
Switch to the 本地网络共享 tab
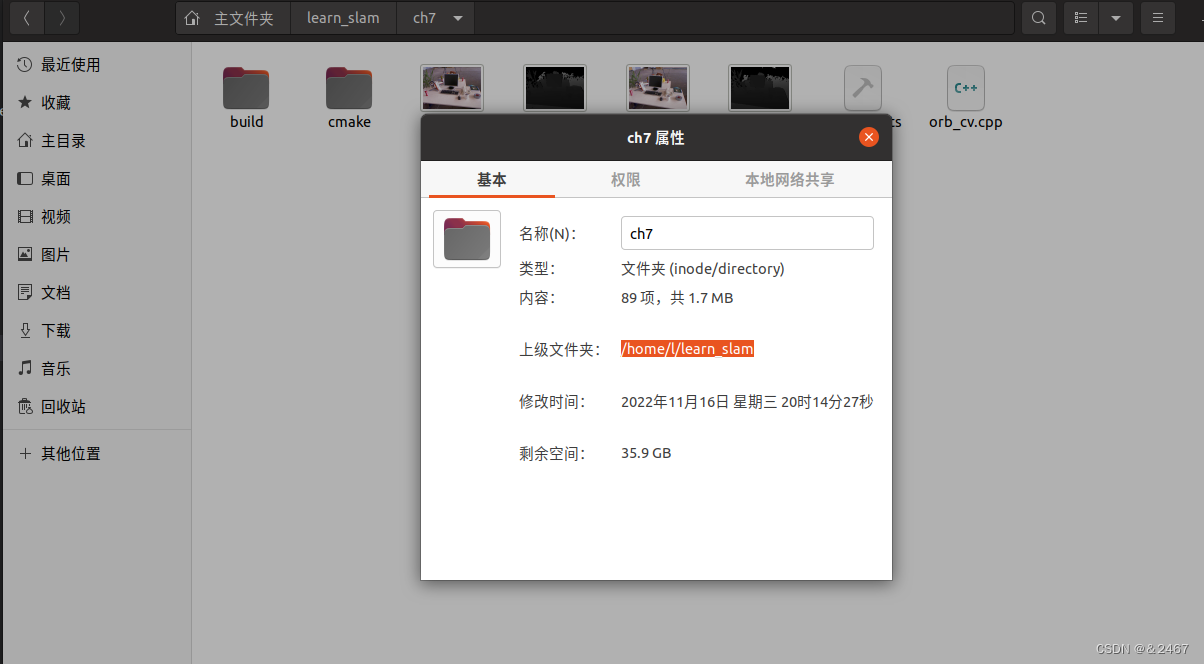click(x=789, y=180)
